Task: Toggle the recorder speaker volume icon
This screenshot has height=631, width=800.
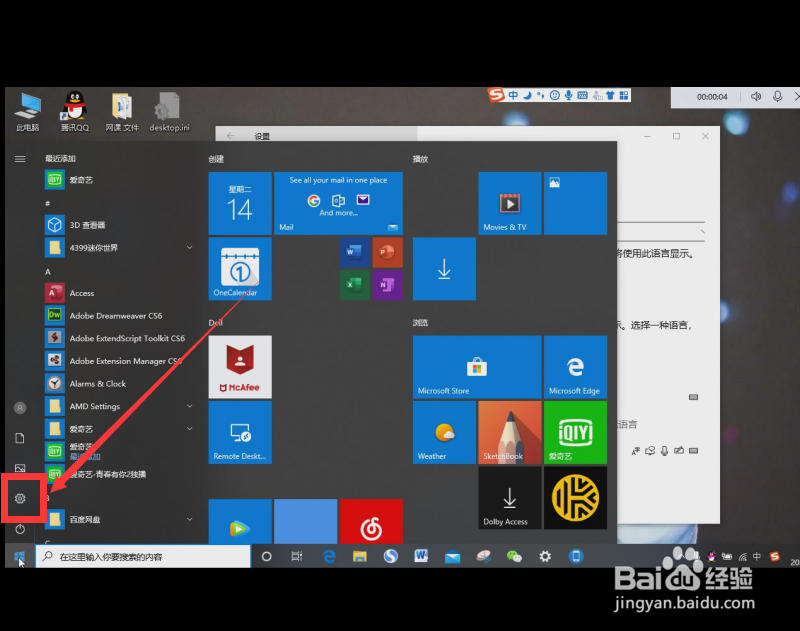Action: (x=756, y=96)
